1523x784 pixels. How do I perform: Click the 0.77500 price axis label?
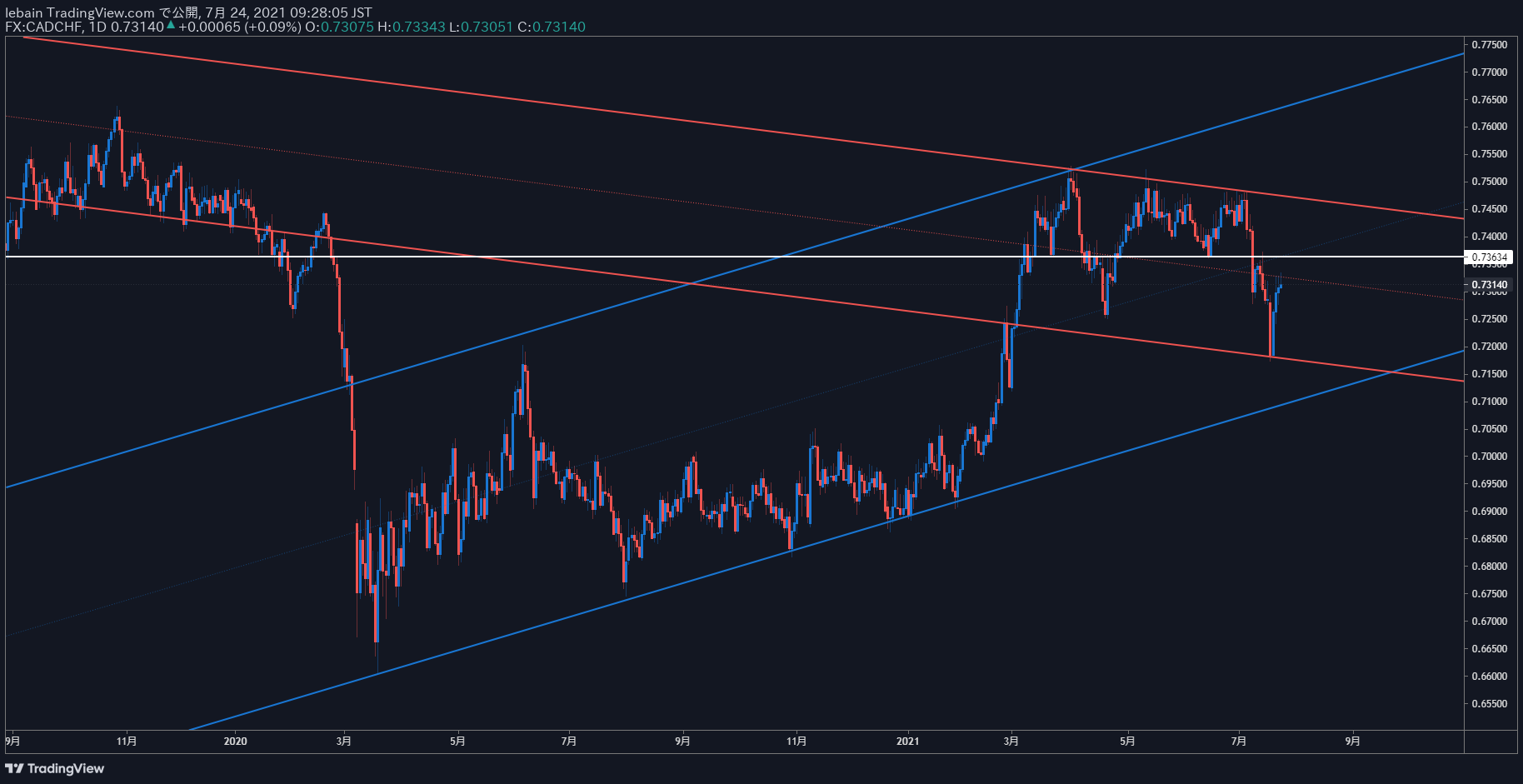1490,45
